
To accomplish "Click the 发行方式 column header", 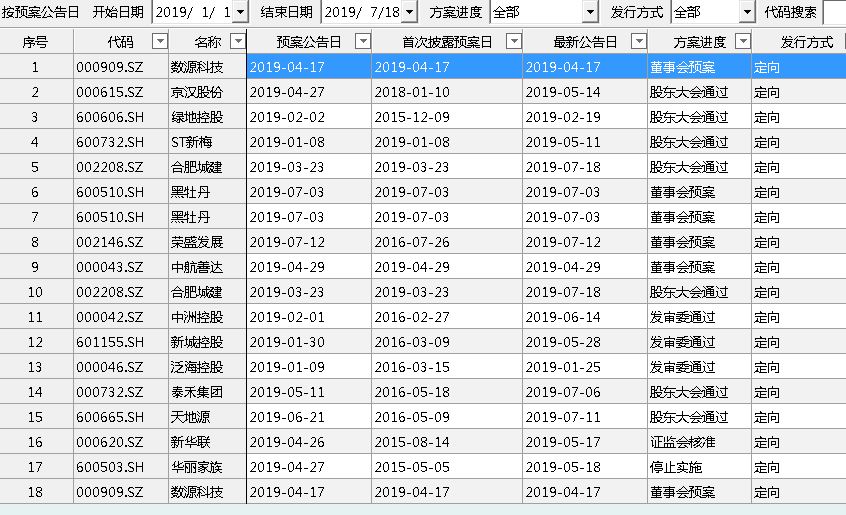I will click(799, 42).
